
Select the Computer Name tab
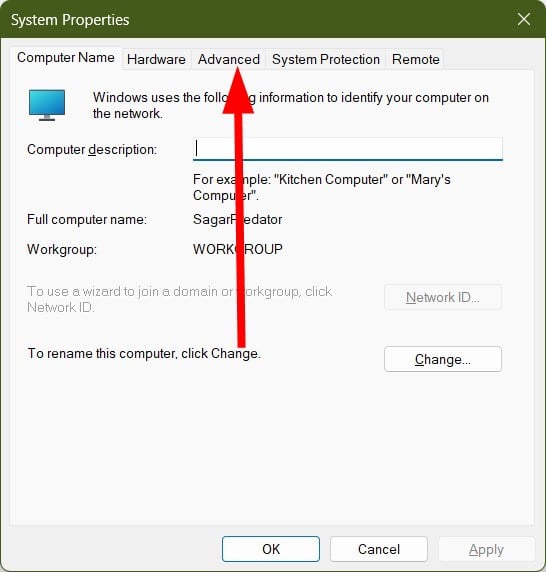pyautogui.click(x=66, y=58)
